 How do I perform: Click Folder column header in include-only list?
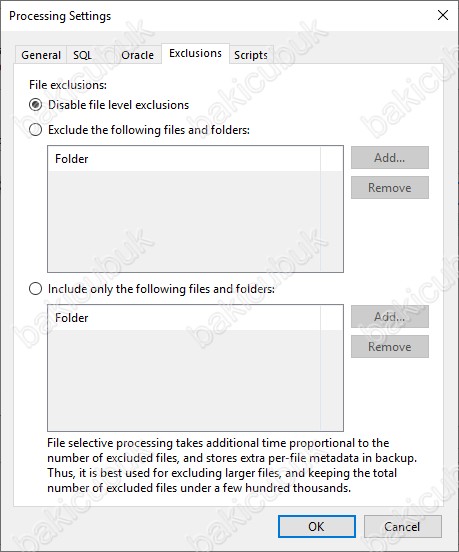pyautogui.click(x=184, y=318)
